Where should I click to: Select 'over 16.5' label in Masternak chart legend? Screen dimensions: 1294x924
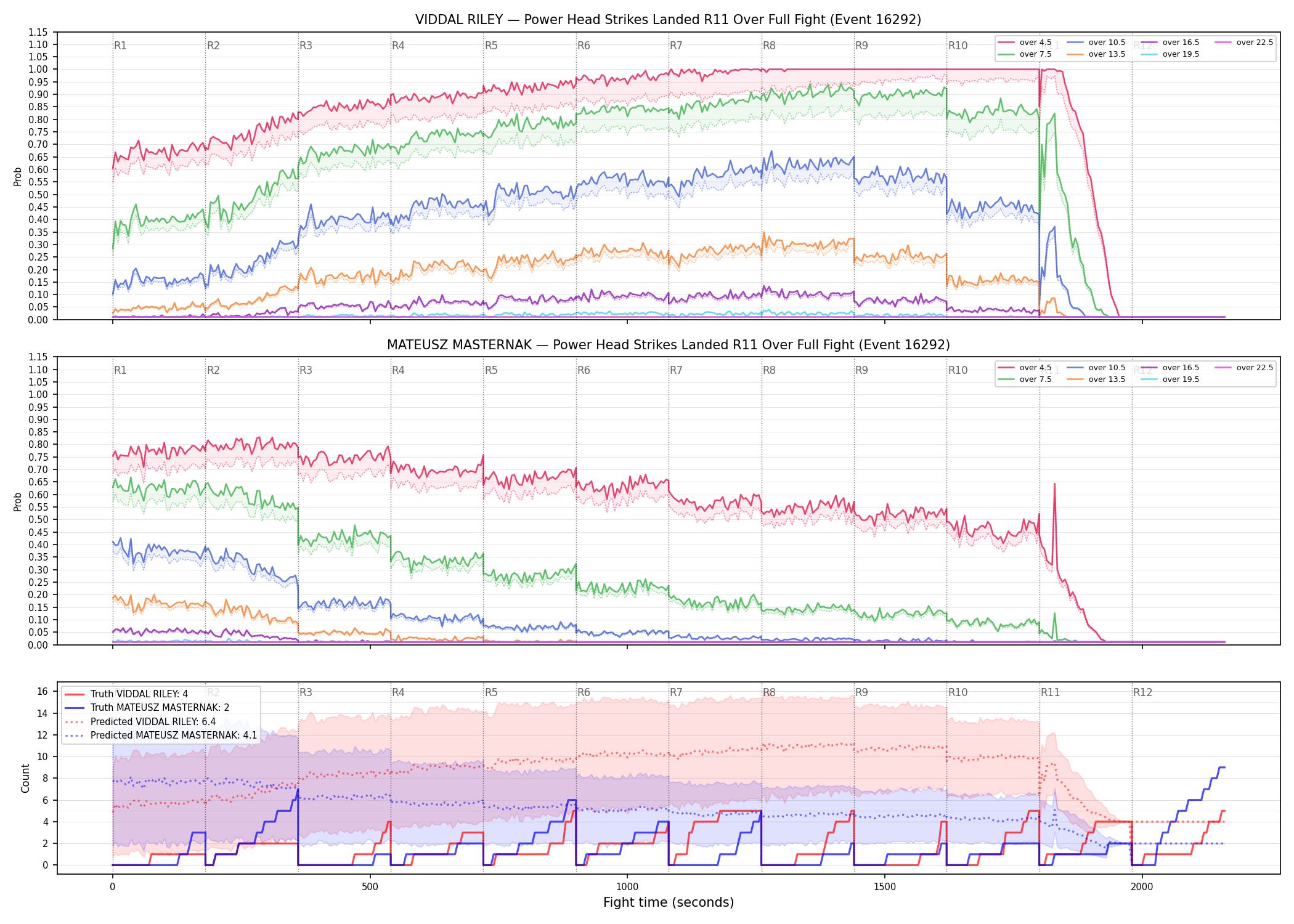coord(1181,368)
